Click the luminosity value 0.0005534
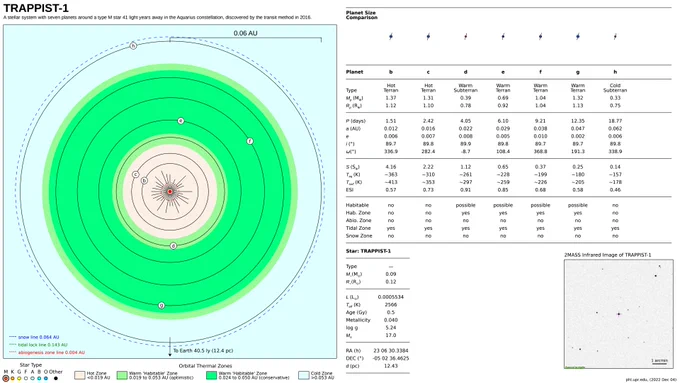 click(391, 297)
